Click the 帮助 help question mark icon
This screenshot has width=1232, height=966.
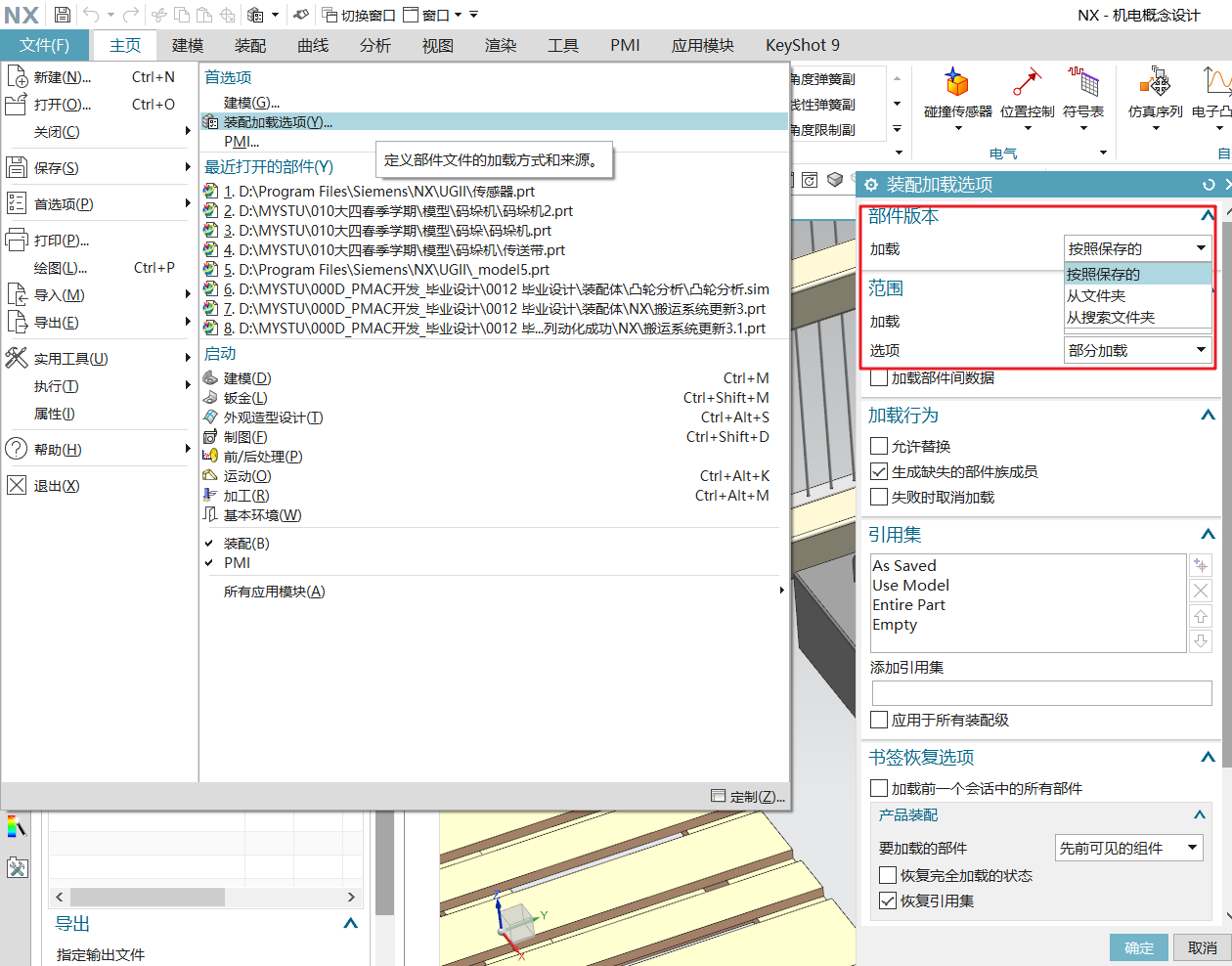coord(17,449)
